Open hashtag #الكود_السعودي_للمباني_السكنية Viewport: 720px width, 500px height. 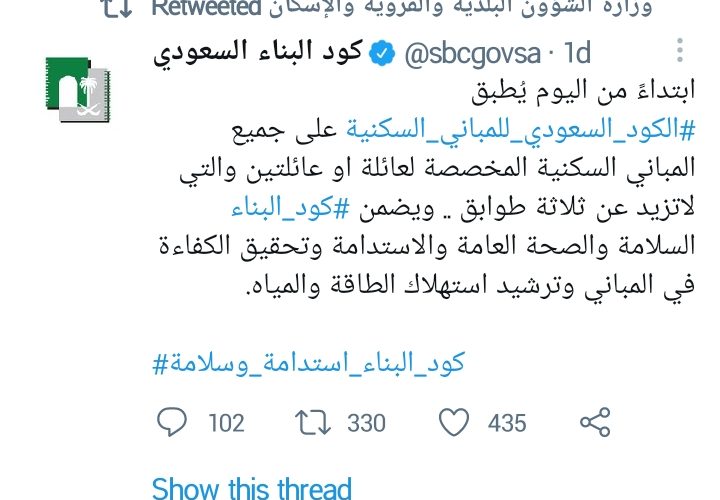[x=520, y=130]
